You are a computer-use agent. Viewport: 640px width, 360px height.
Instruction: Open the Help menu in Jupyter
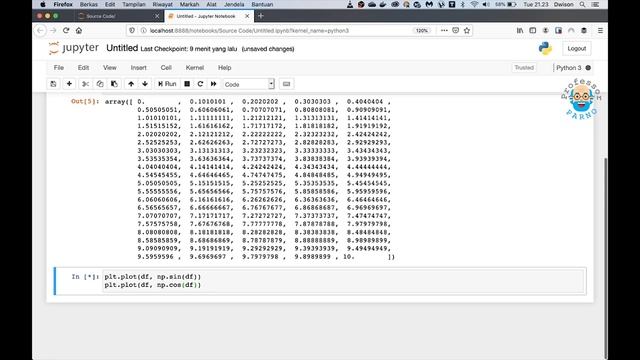pyautogui.click(x=224, y=68)
